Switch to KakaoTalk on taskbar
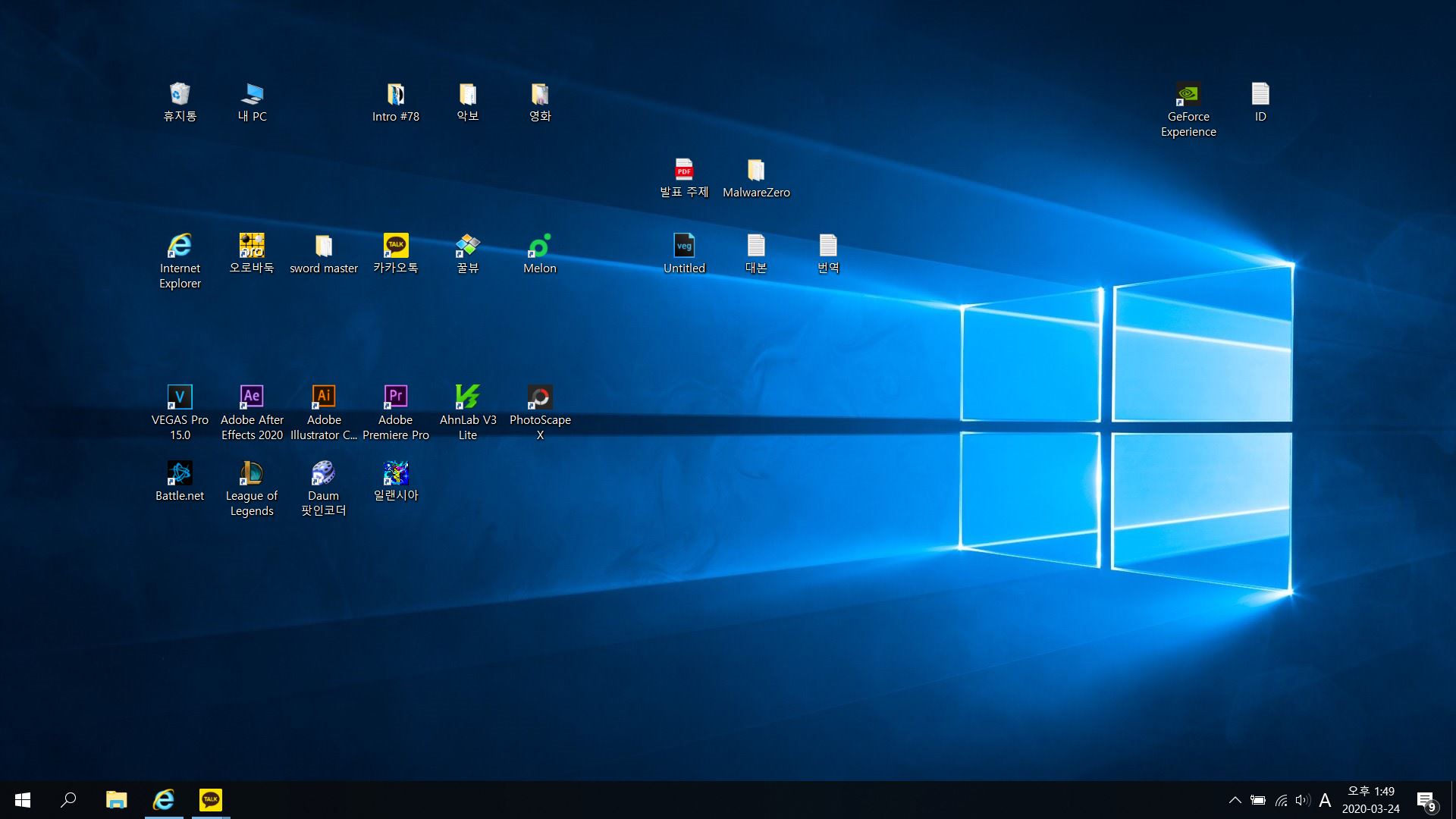This screenshot has height=819, width=1456. [211, 800]
